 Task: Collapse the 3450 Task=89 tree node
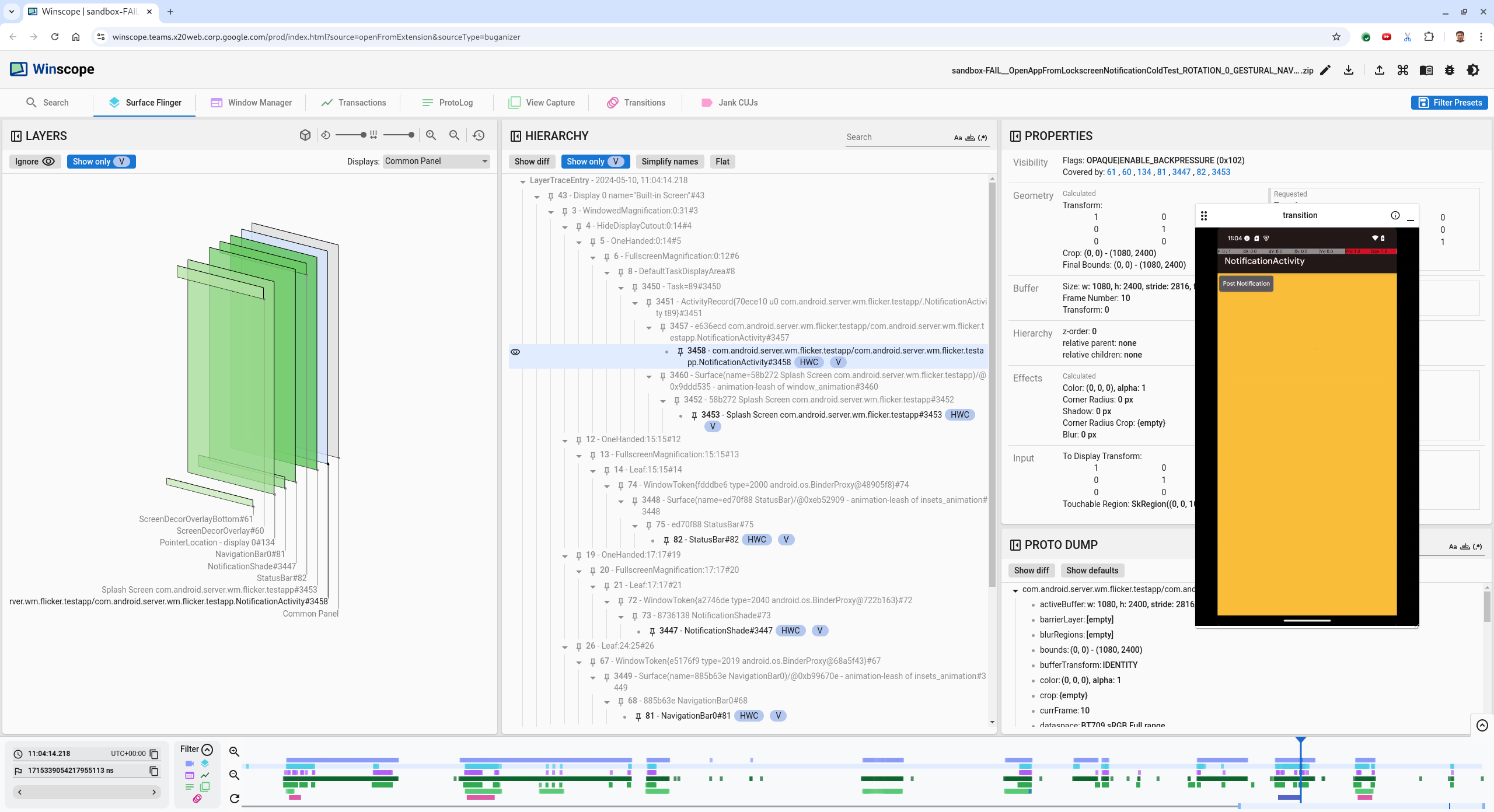coord(621,287)
